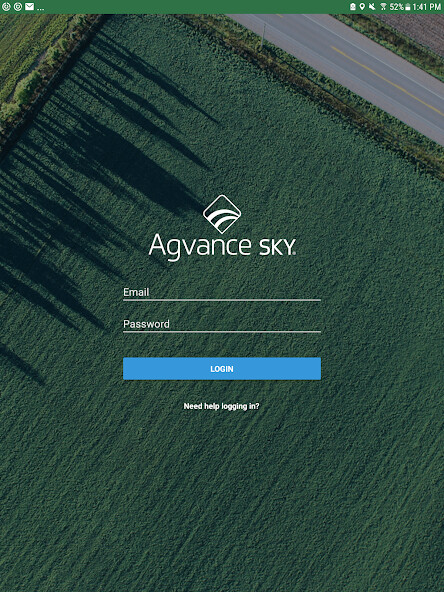444x592 pixels.
Task: Tap the 1:41 PM clock
Action: (426, 7)
